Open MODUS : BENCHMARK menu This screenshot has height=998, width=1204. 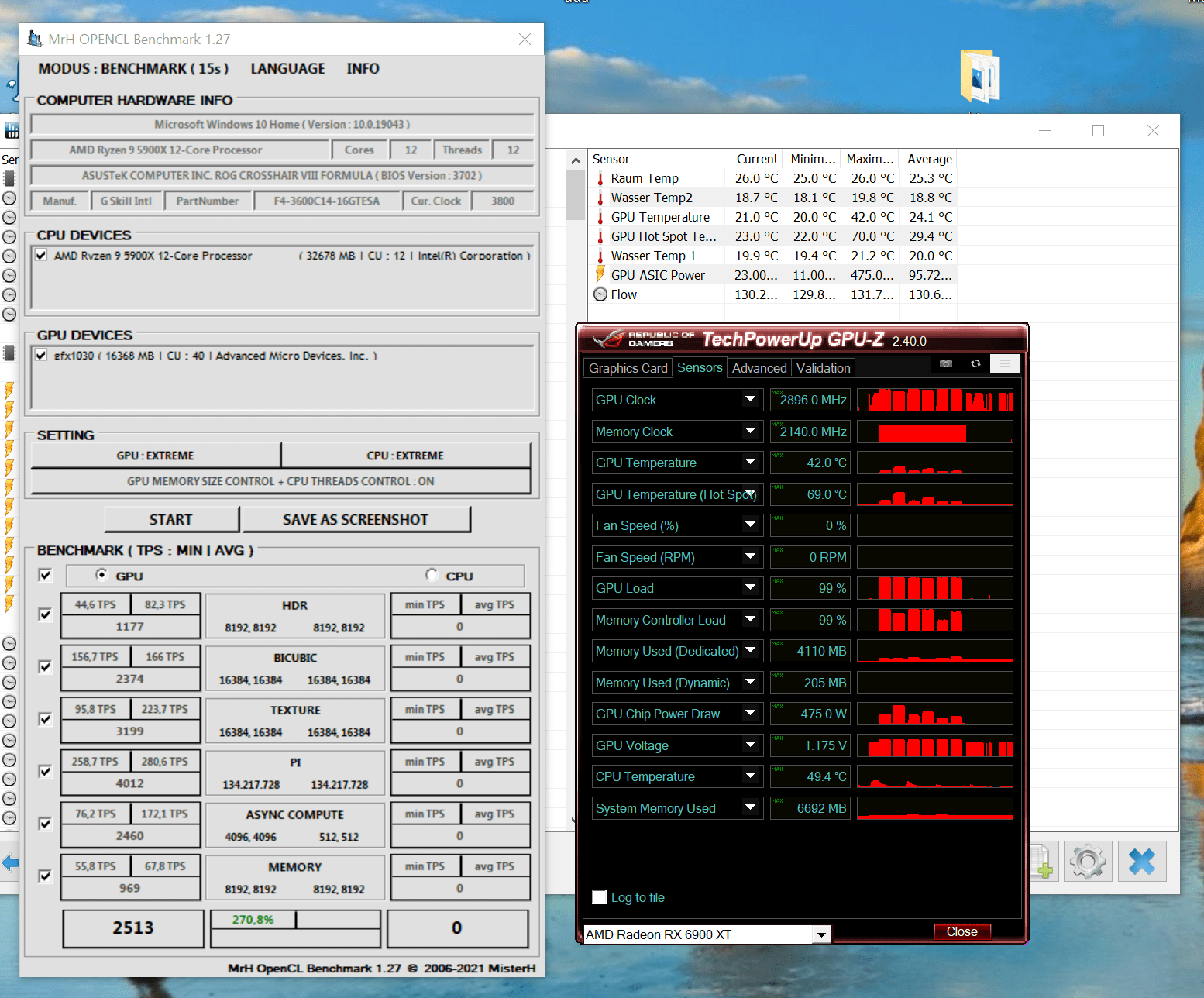(133, 68)
